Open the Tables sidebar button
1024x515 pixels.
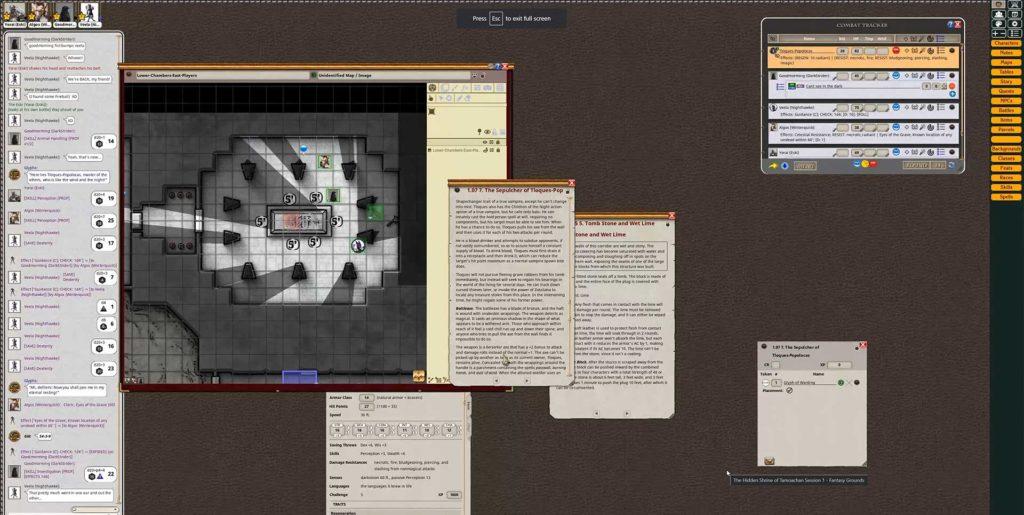coord(1006,72)
